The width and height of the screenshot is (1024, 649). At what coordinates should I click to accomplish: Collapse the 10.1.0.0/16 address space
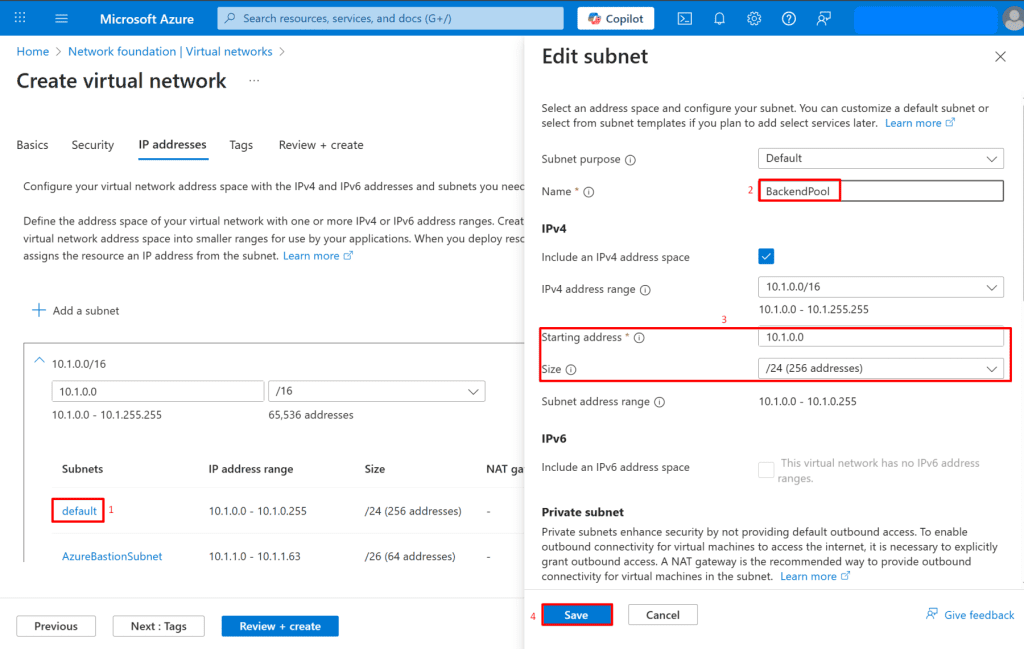point(39,362)
